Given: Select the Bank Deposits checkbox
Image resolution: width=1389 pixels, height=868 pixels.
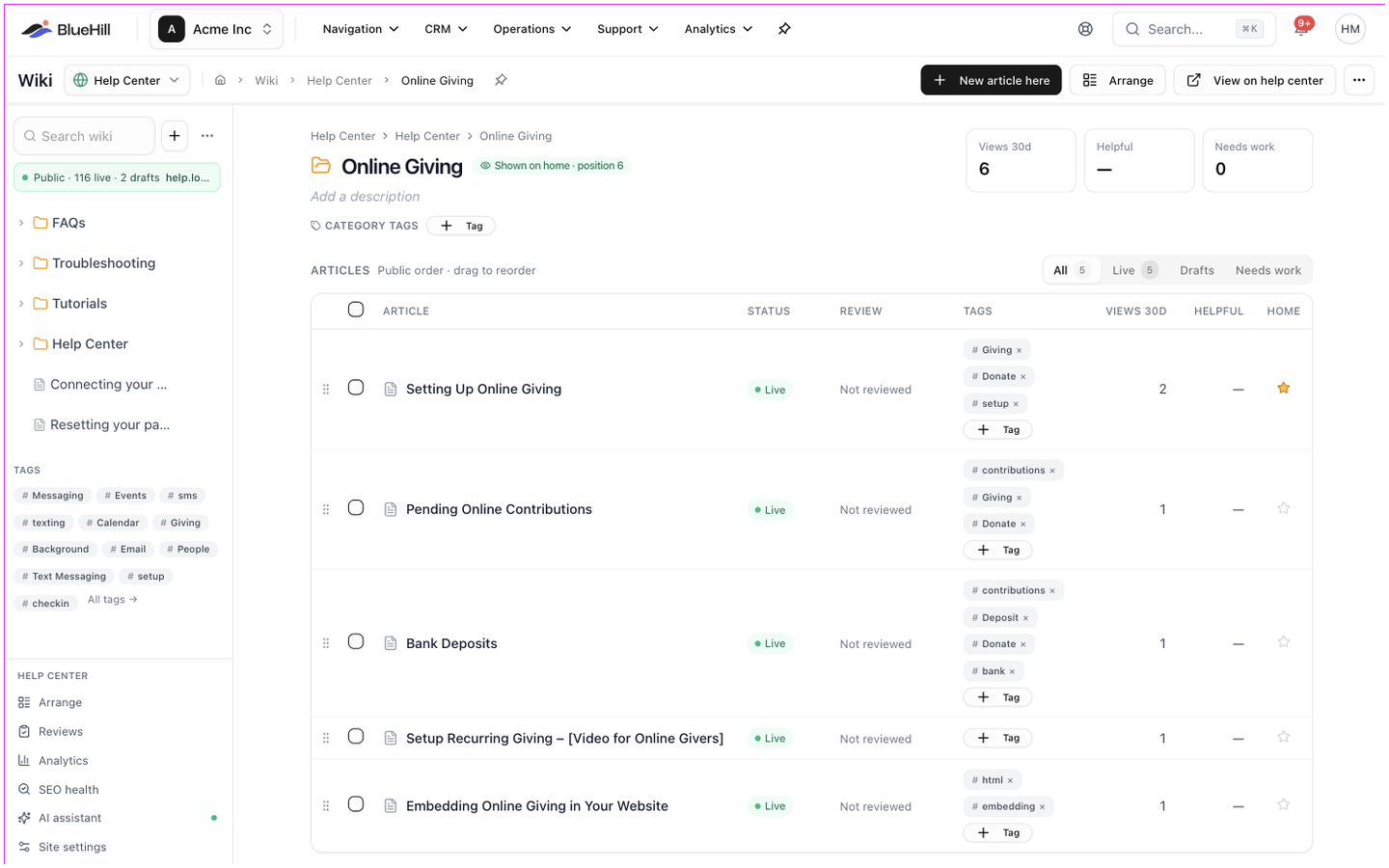Looking at the screenshot, I should tap(356, 642).
